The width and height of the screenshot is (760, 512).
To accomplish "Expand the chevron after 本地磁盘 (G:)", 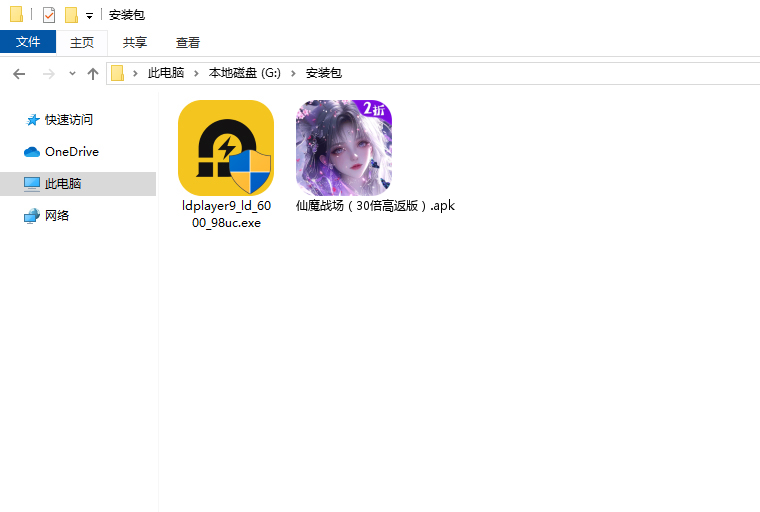I will pos(293,73).
